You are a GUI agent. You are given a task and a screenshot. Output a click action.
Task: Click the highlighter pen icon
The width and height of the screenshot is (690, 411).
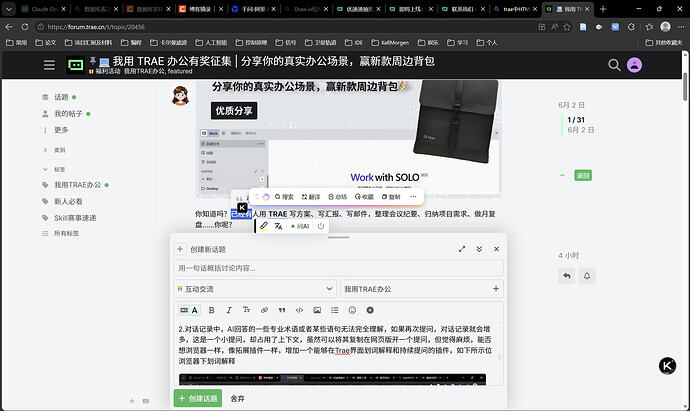coord(264,226)
